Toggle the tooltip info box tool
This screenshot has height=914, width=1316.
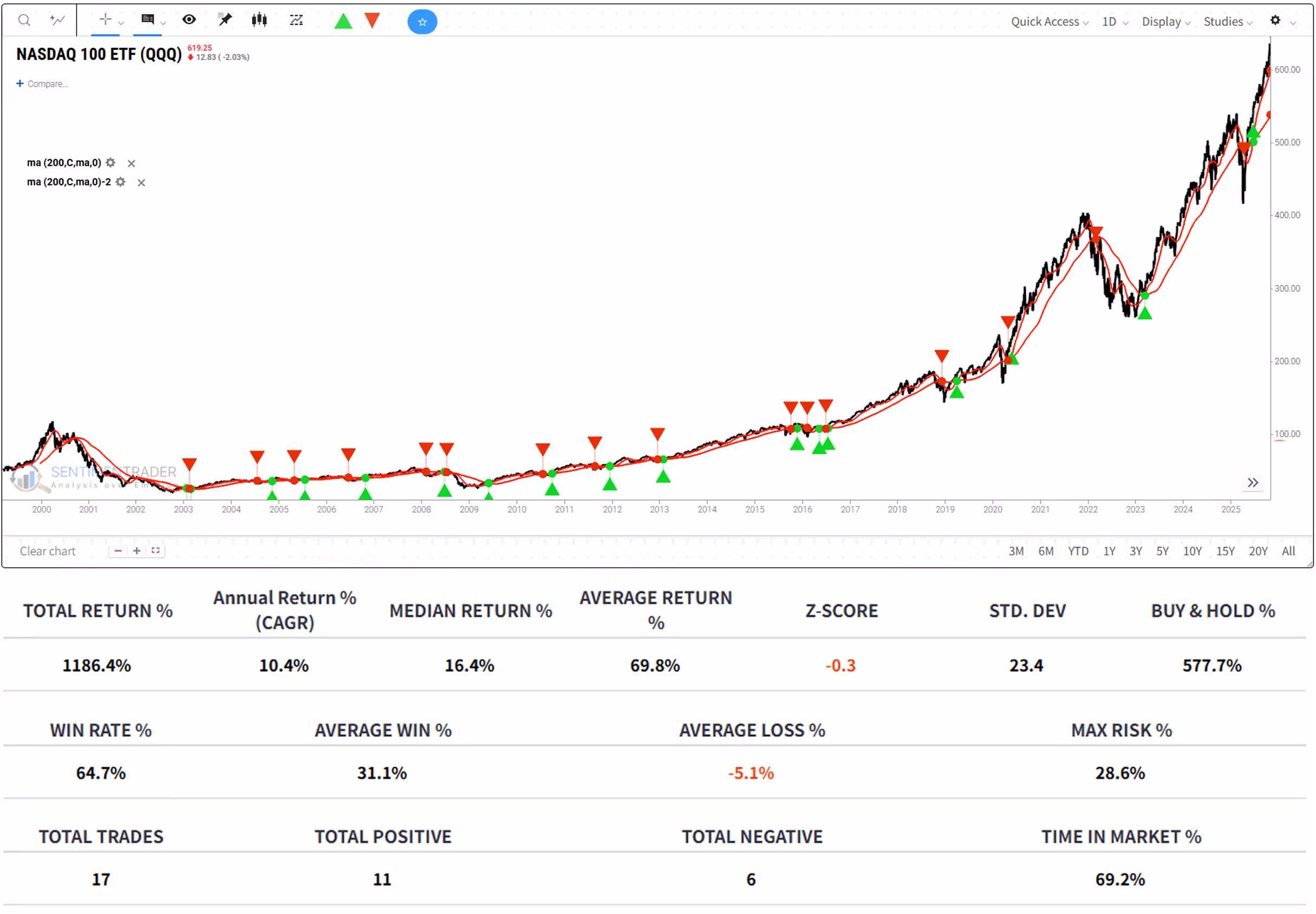148,20
